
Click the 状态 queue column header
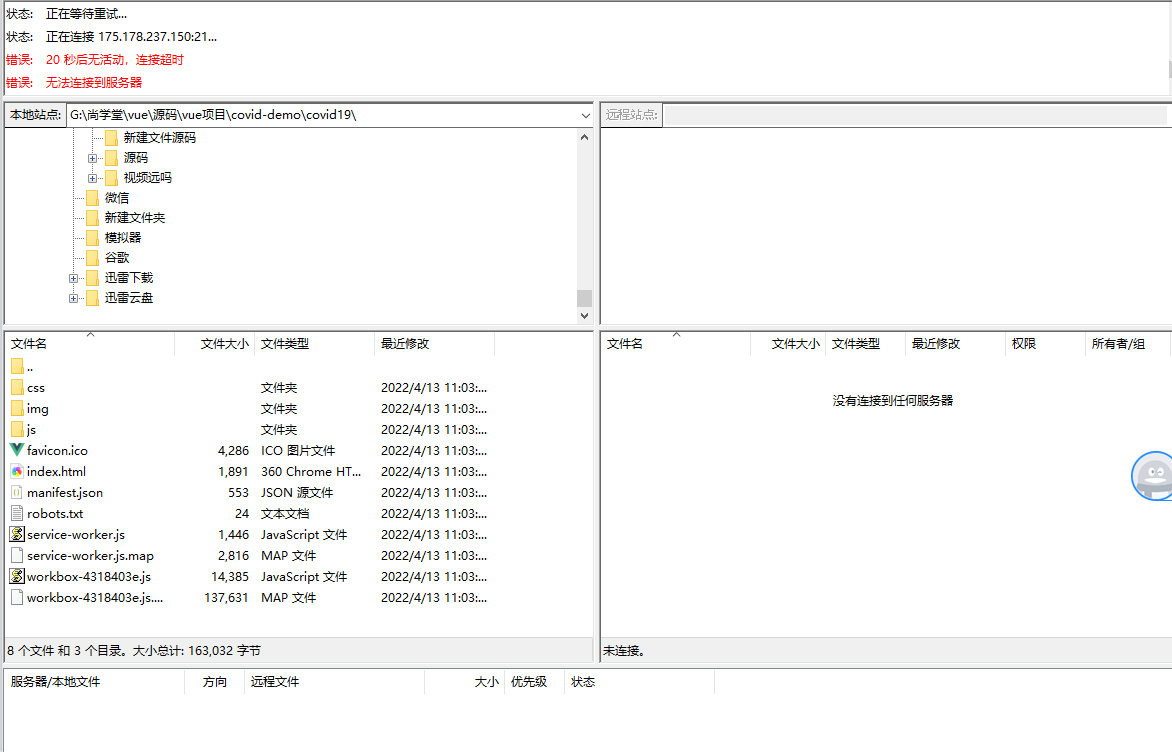639,682
